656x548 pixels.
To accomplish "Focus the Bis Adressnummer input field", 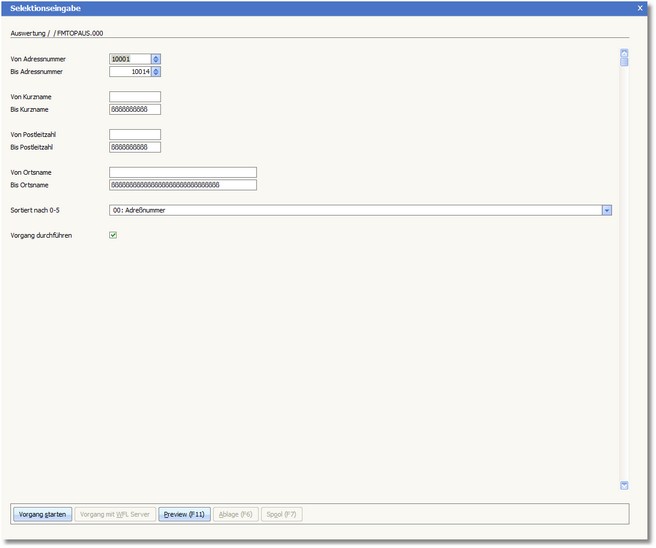I will pos(129,72).
